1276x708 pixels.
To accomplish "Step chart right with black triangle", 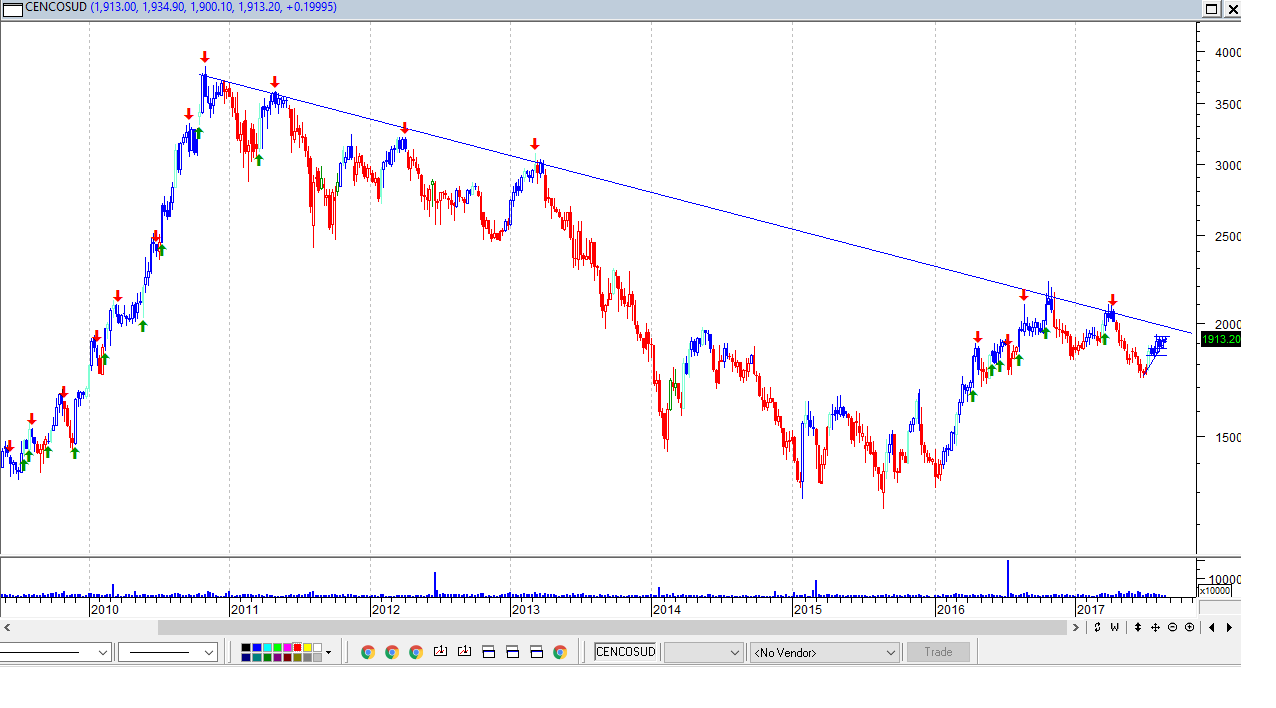I will 1229,627.
